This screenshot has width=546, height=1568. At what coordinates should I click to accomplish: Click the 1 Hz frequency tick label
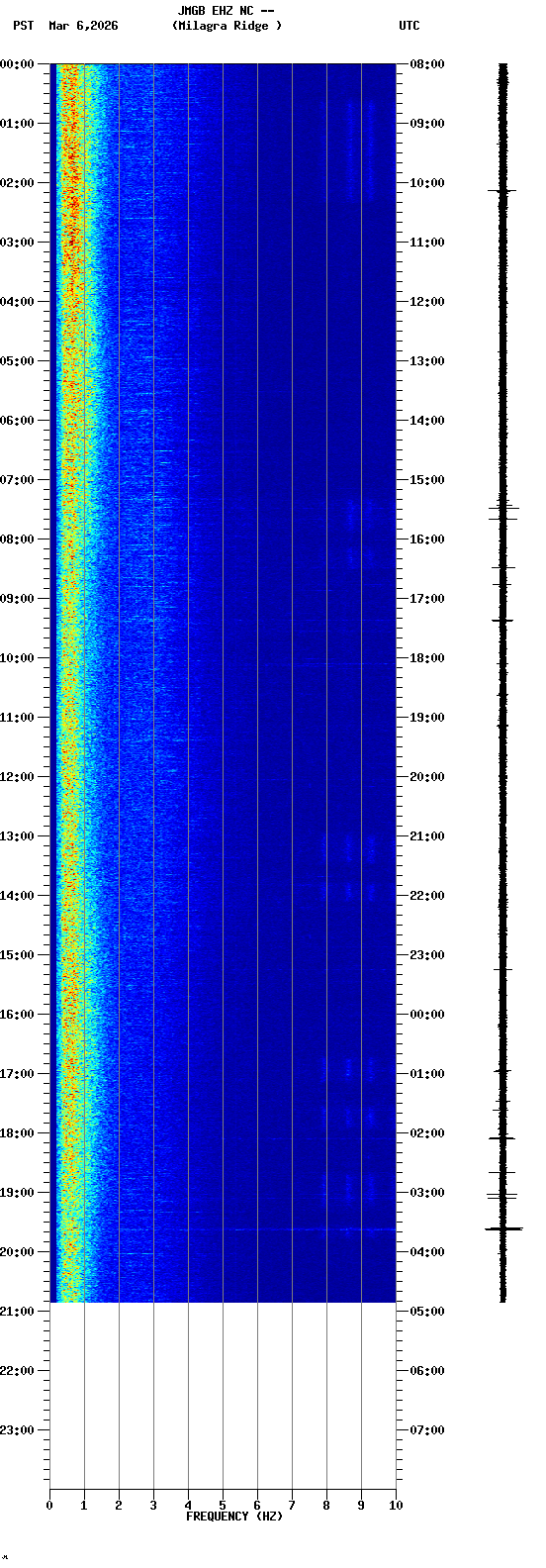pyautogui.click(x=84, y=1506)
